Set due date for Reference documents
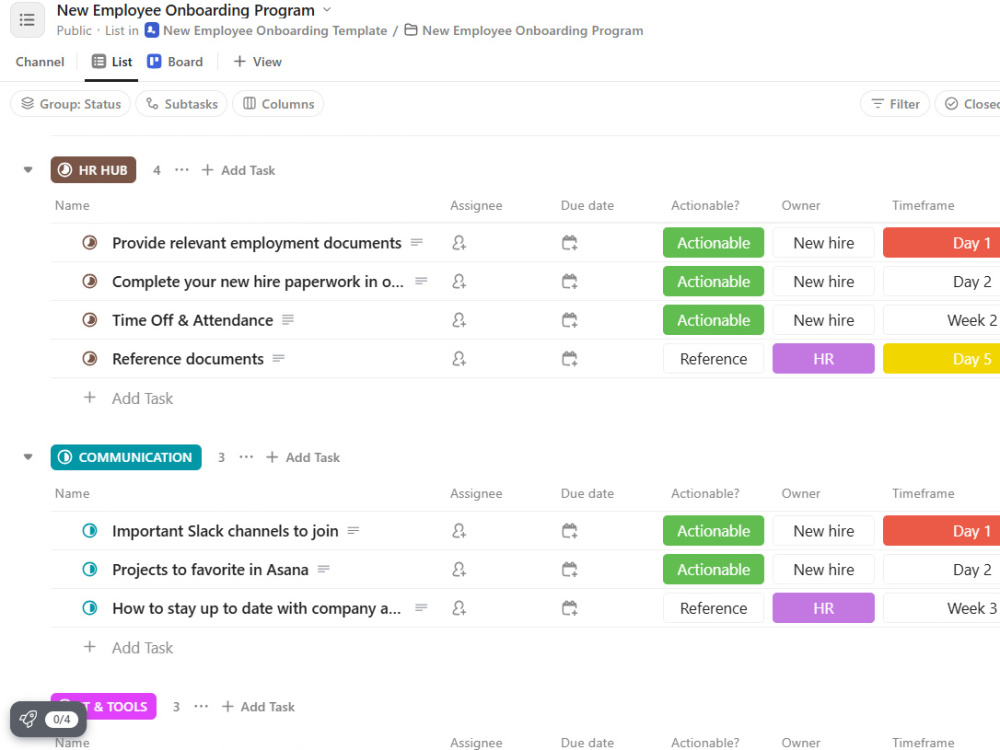The height and width of the screenshot is (750, 1000). point(570,359)
